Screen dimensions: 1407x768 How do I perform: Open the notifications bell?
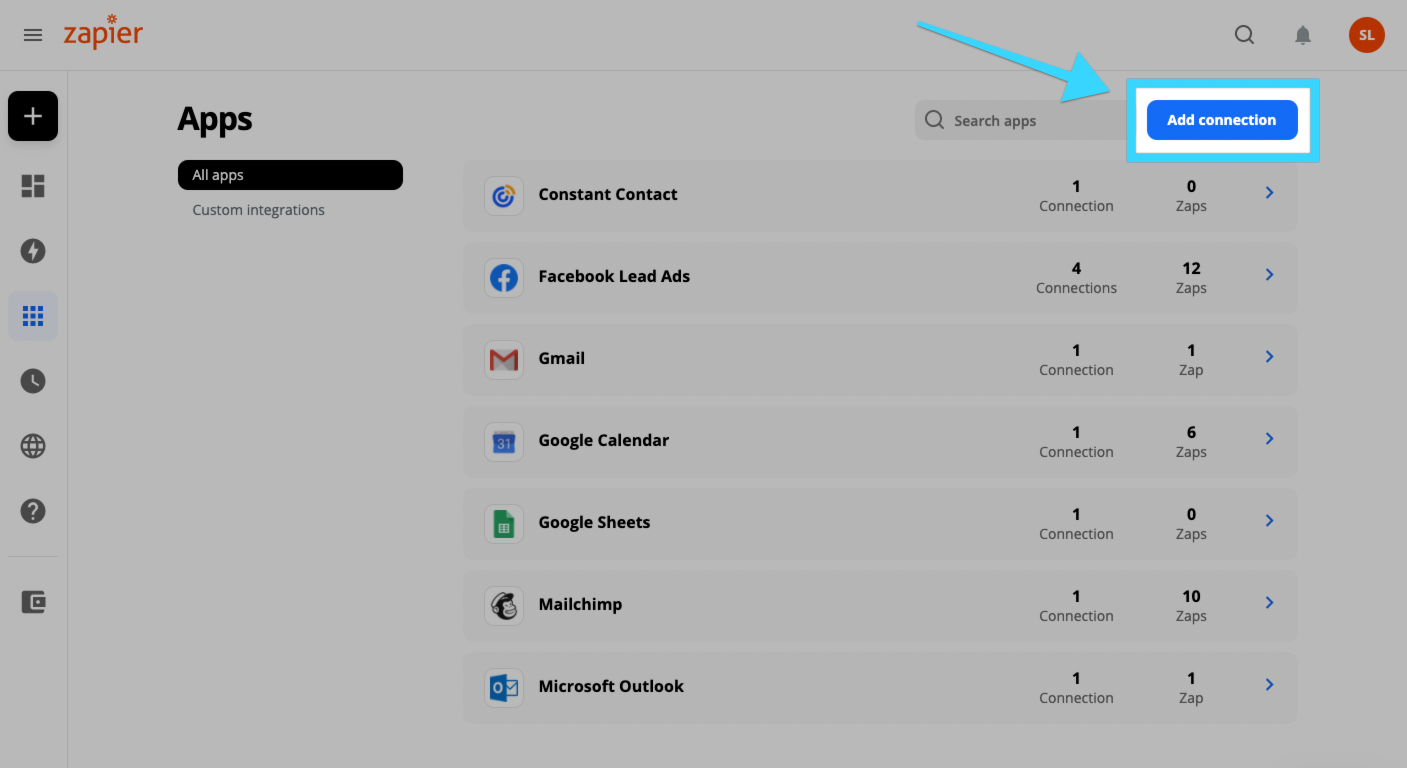pos(1302,36)
